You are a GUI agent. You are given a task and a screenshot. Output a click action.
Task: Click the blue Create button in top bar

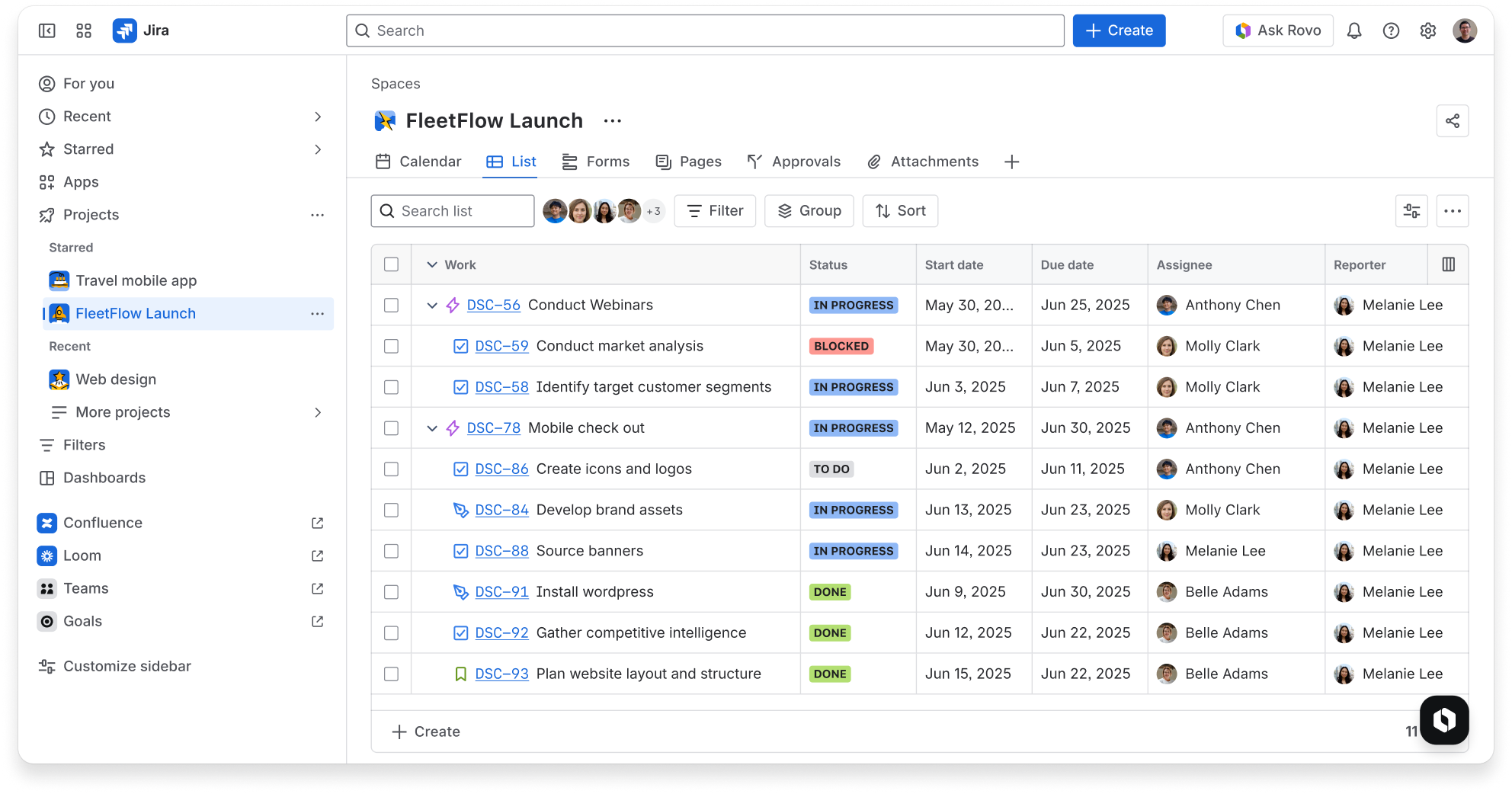coord(1119,30)
